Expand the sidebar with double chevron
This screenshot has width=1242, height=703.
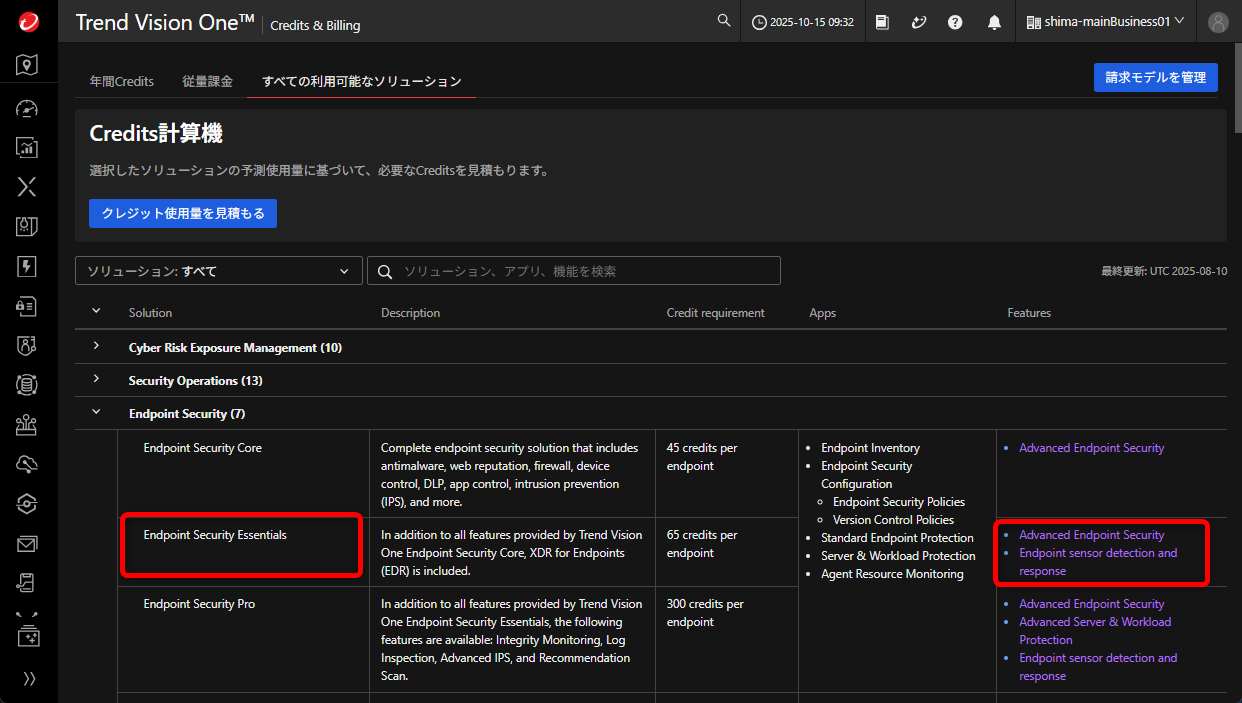29,679
